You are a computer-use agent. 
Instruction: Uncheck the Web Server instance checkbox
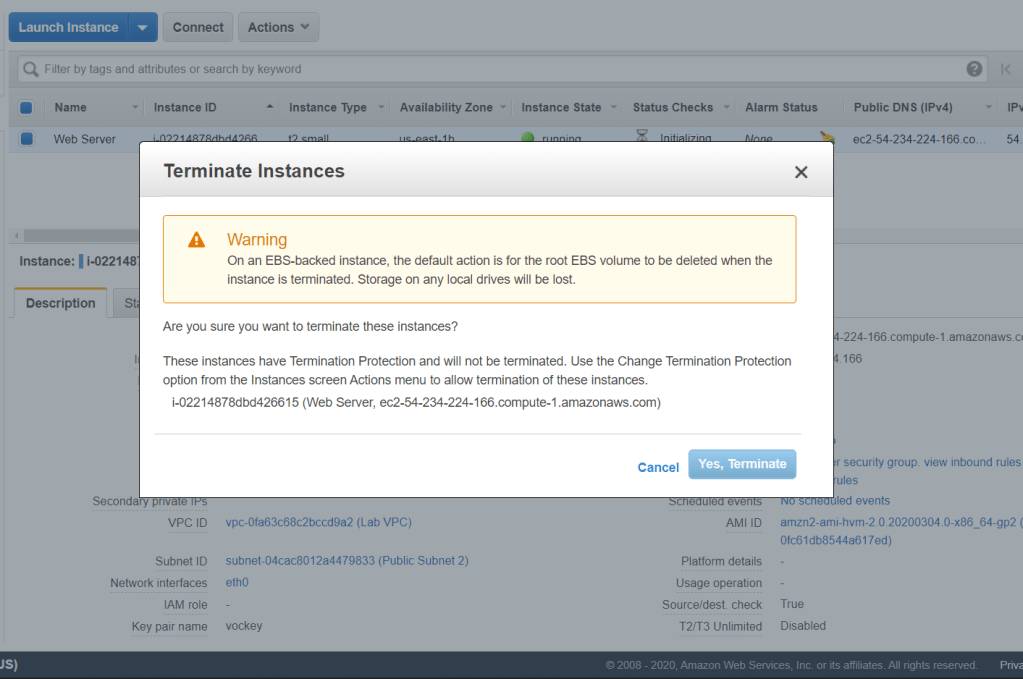point(26,139)
